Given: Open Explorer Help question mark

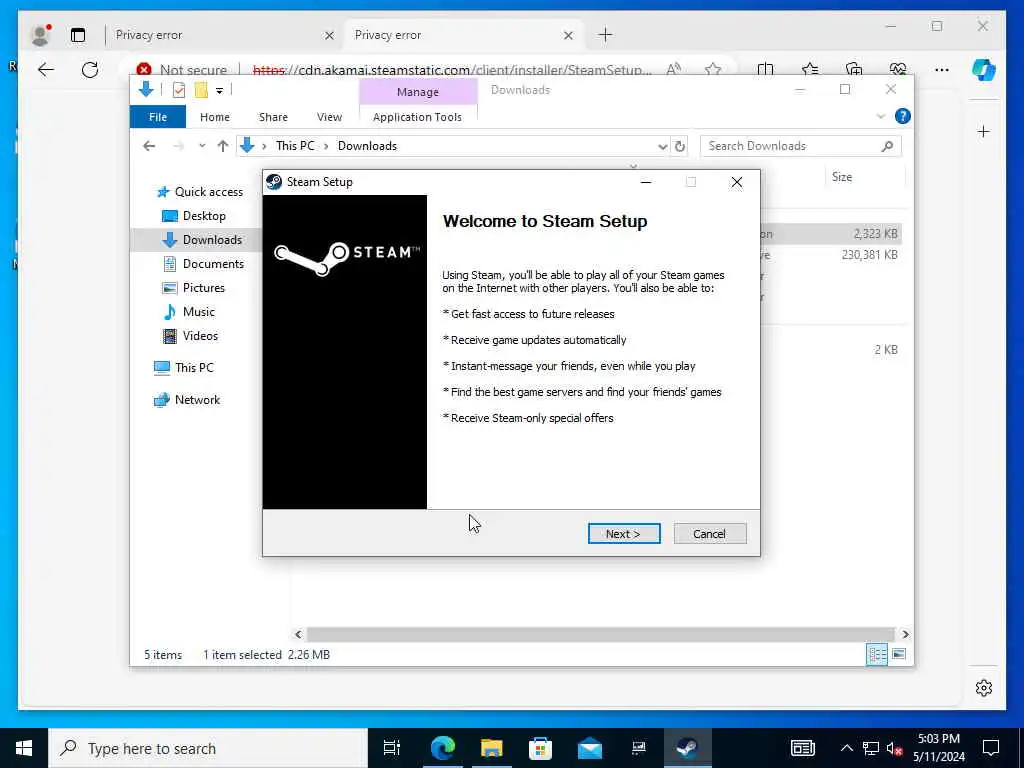Looking at the screenshot, I should coord(903,116).
